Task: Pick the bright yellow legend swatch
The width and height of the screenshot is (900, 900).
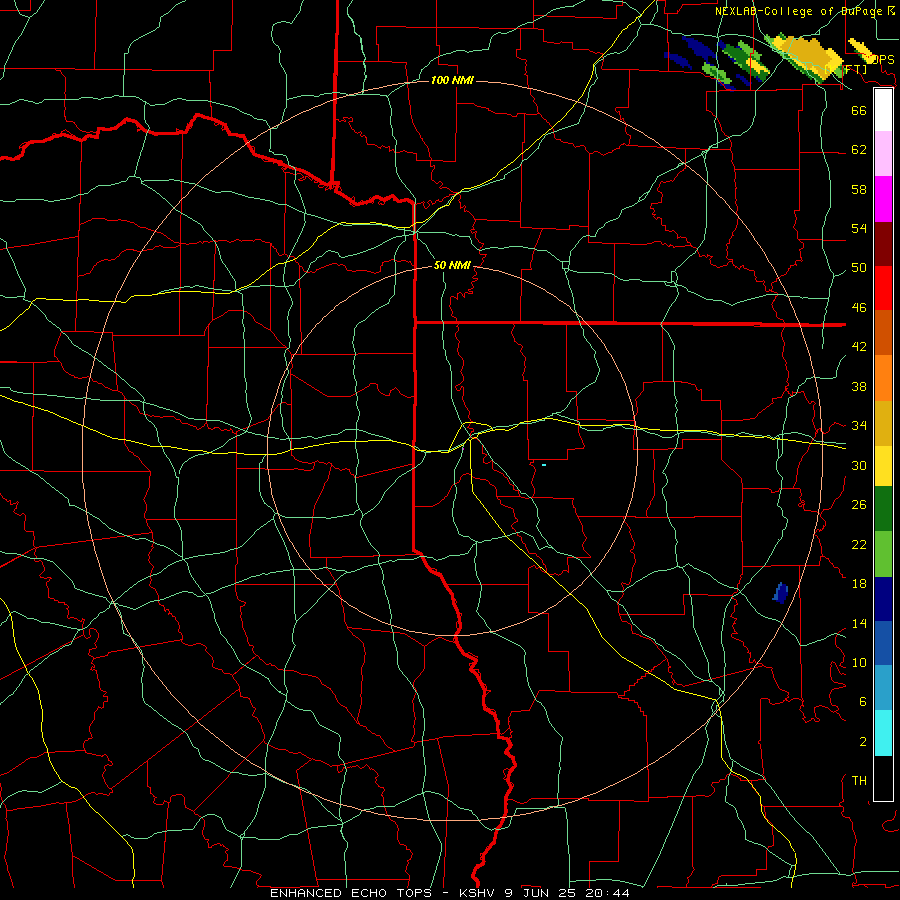Action: click(x=883, y=466)
